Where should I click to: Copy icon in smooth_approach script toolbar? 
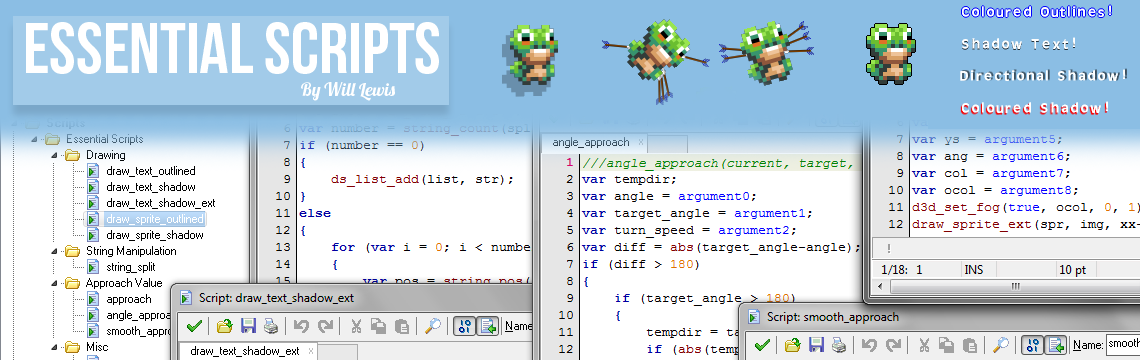coord(946,344)
